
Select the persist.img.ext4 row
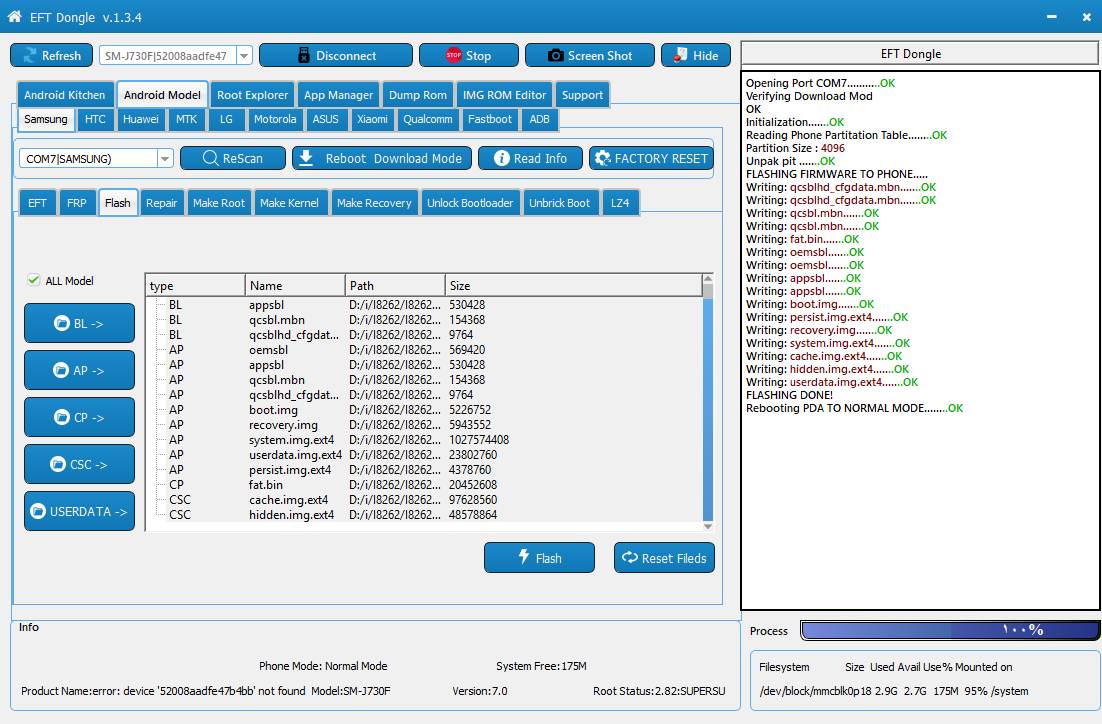(424, 470)
